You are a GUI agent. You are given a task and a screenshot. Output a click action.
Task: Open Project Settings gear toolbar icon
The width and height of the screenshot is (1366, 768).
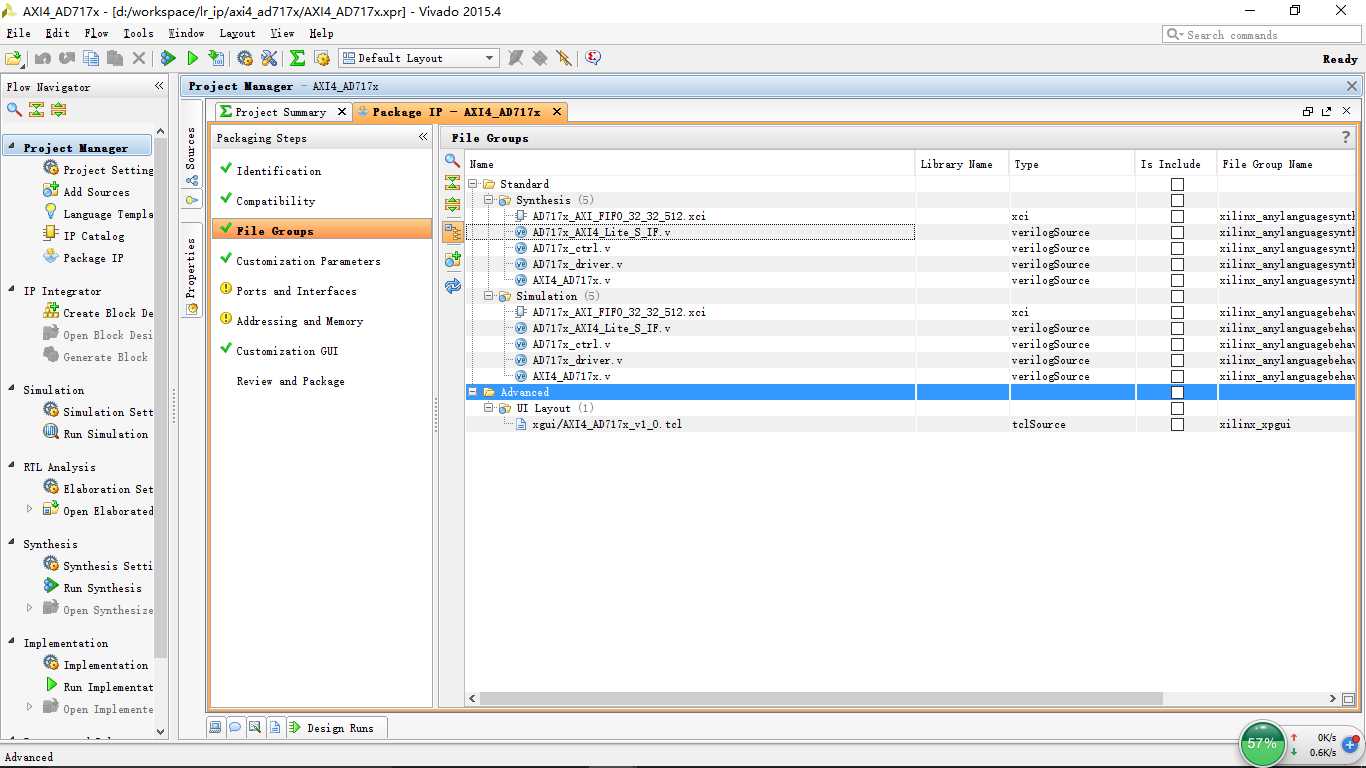[x=245, y=58]
